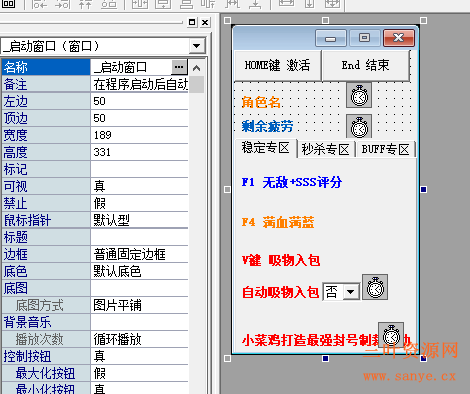Click the empty 底图 value field
470x394 pixels.
[139, 288]
